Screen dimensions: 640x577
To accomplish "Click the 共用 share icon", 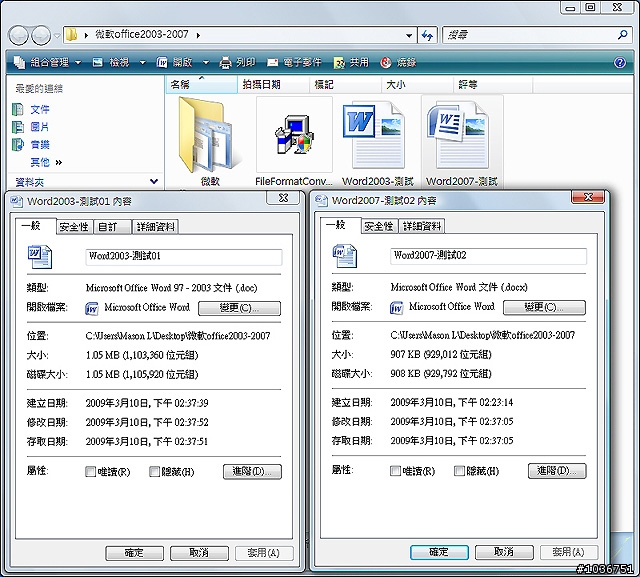I will tap(339, 62).
